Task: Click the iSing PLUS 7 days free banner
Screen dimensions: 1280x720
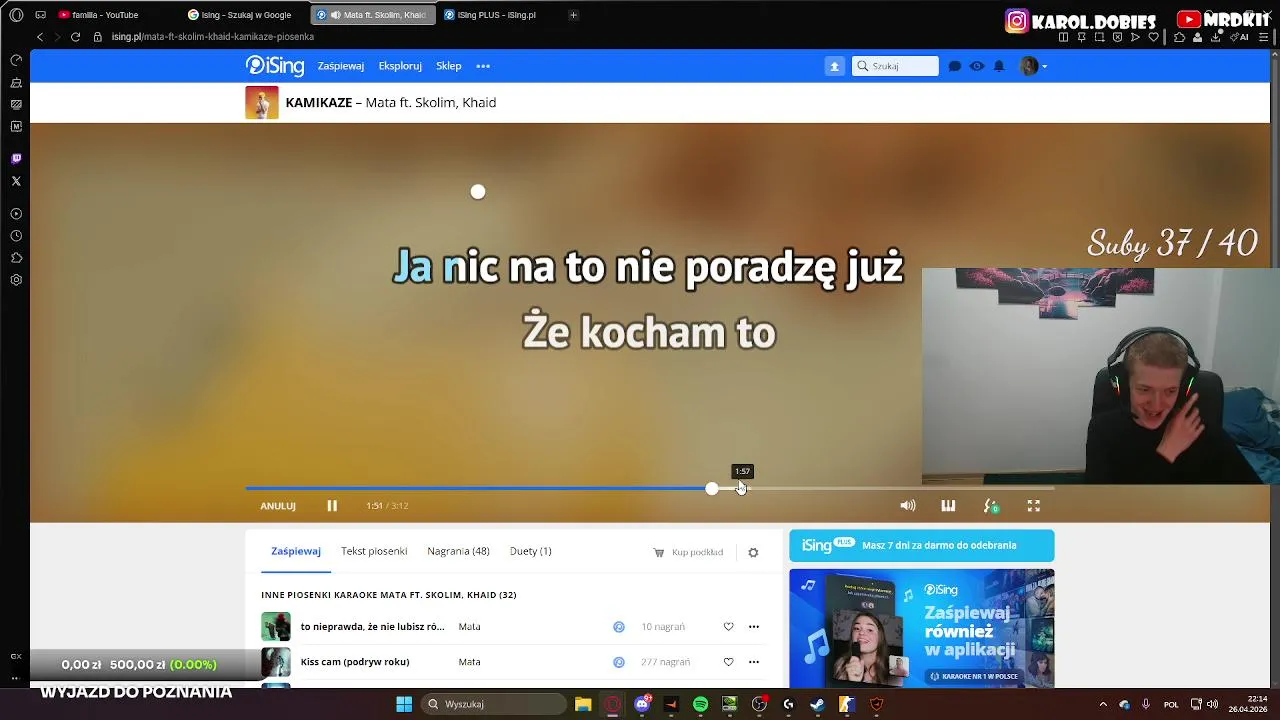Action: [921, 545]
